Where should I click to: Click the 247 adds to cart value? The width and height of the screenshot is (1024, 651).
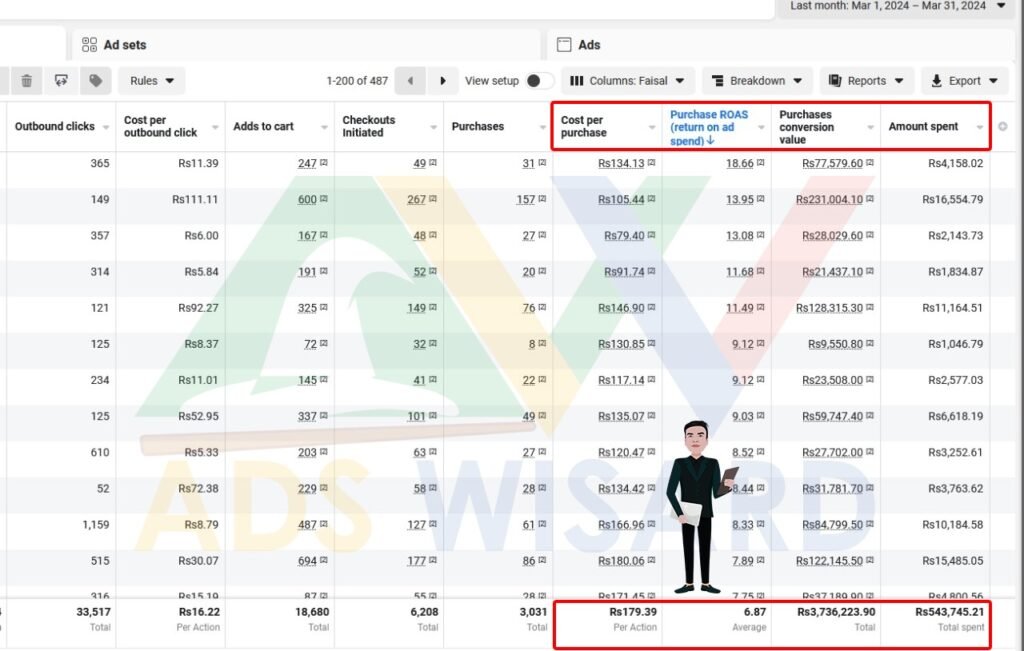pos(307,163)
